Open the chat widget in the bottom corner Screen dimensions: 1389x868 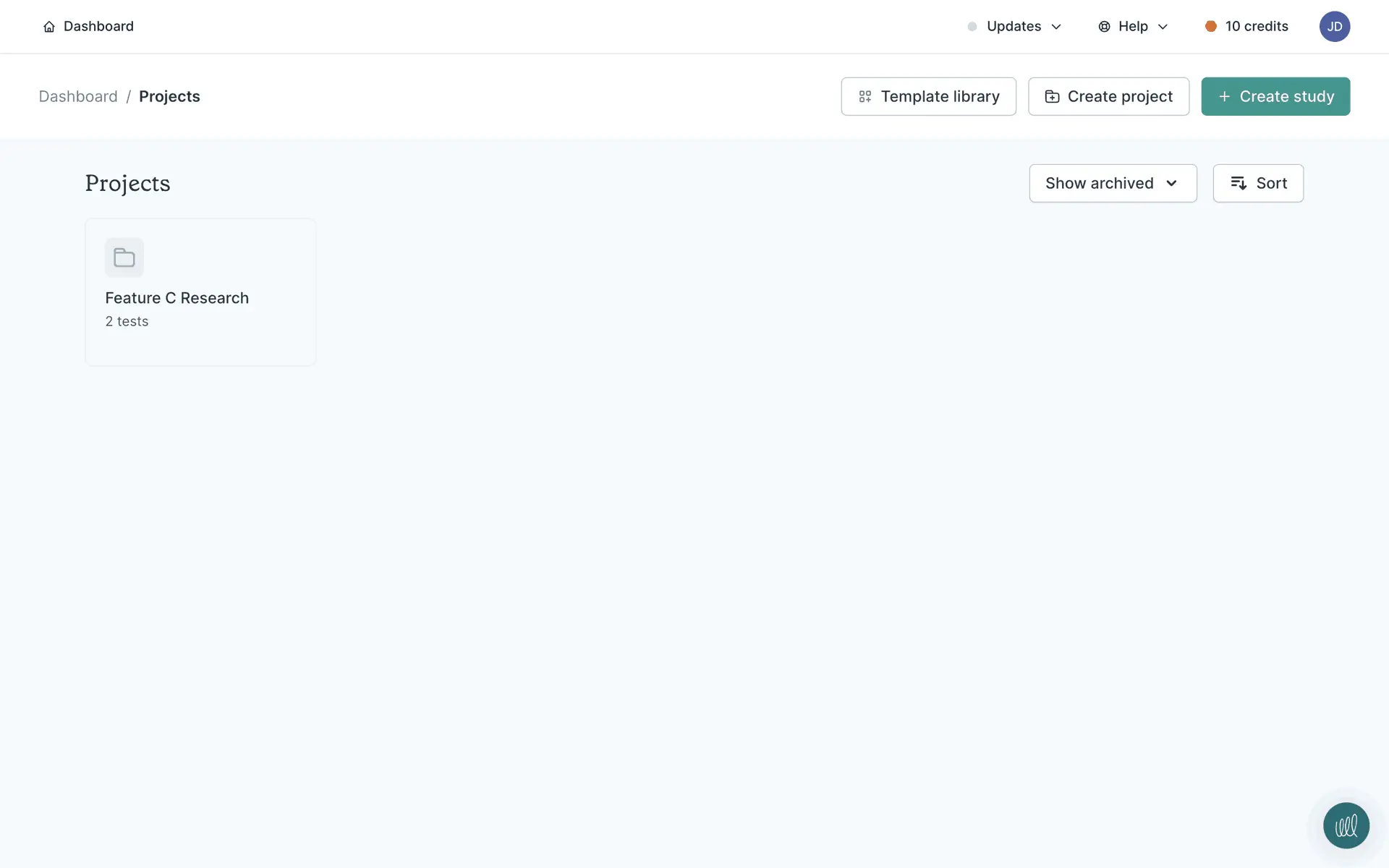pos(1346,825)
